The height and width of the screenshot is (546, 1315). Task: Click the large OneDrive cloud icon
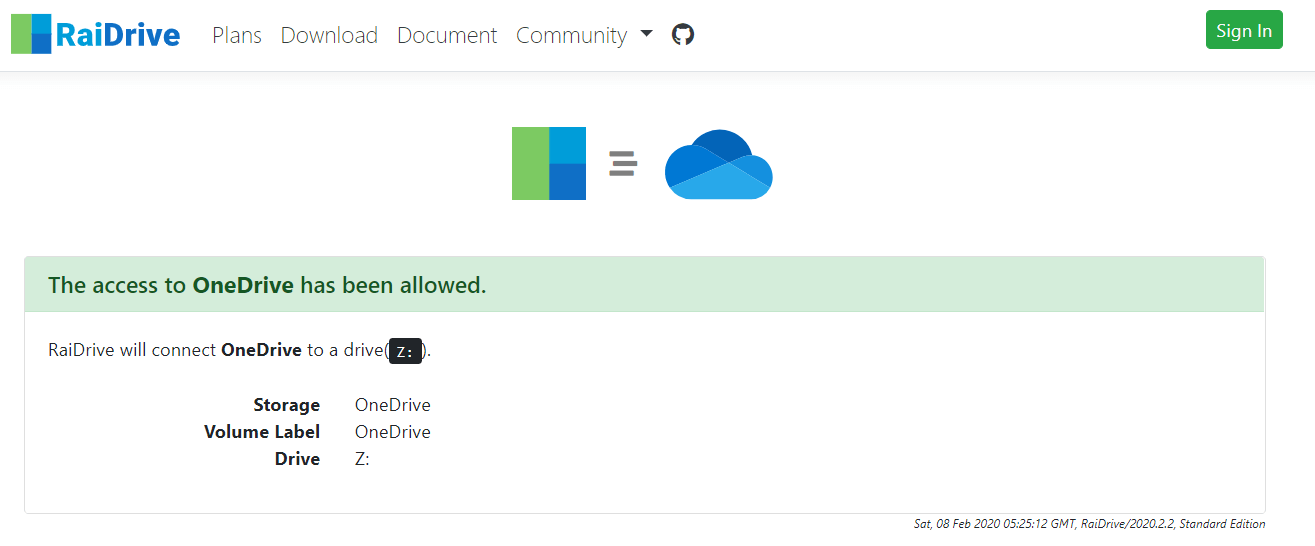[x=718, y=164]
